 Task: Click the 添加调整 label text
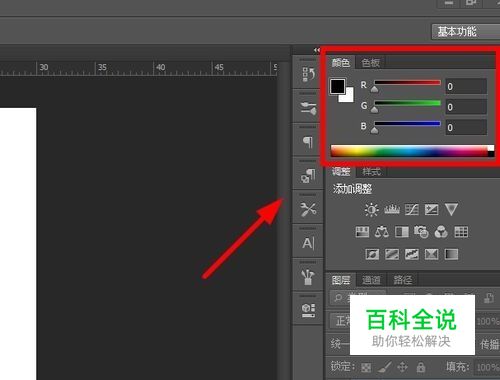[x=352, y=189]
